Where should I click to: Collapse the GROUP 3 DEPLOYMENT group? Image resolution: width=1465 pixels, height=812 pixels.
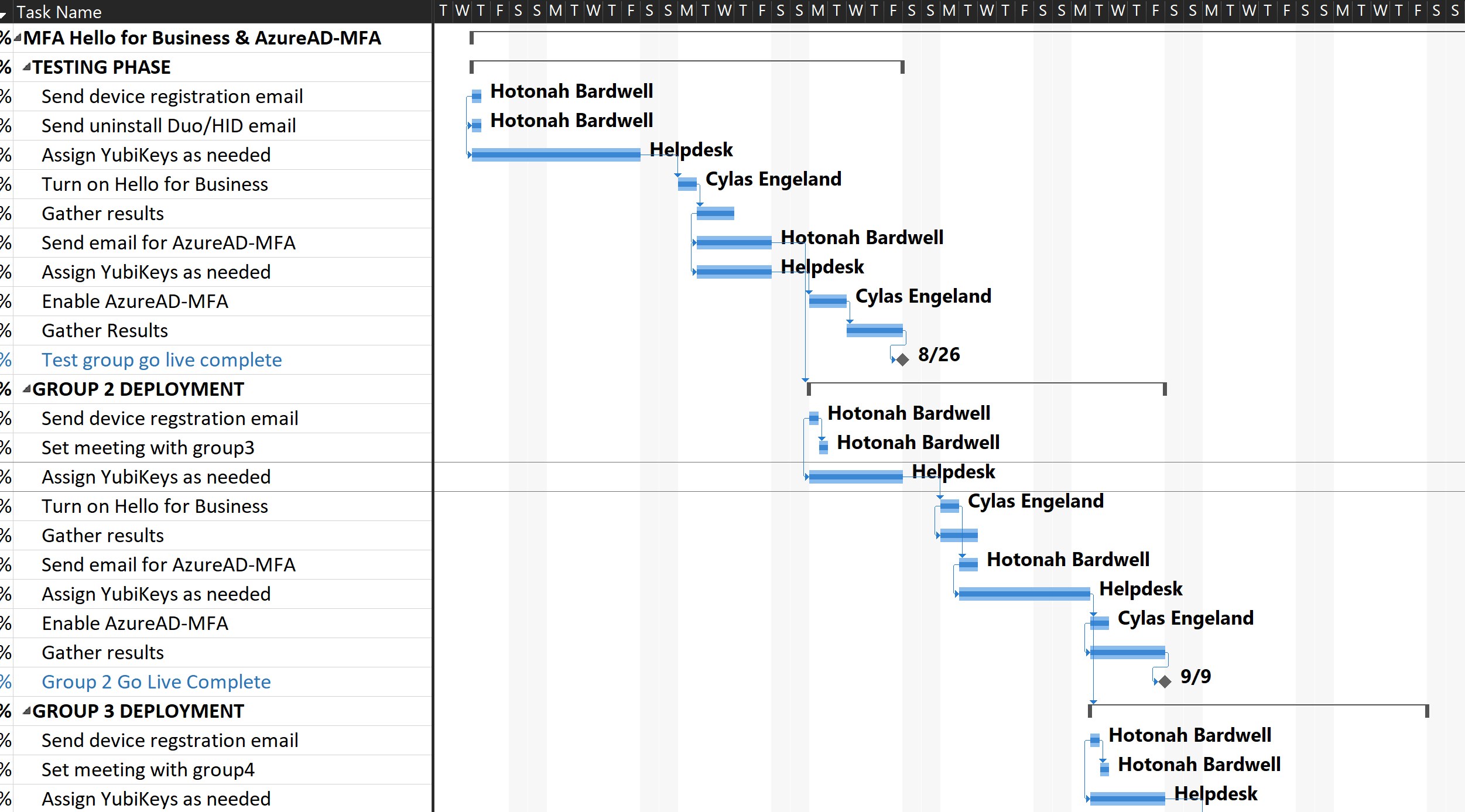27,711
